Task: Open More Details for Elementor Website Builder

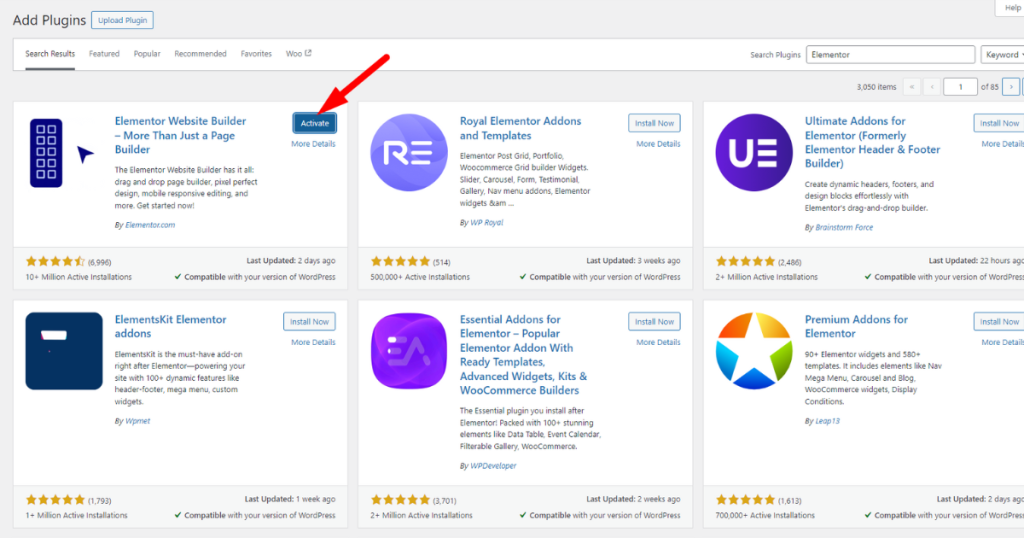Action: [313, 144]
